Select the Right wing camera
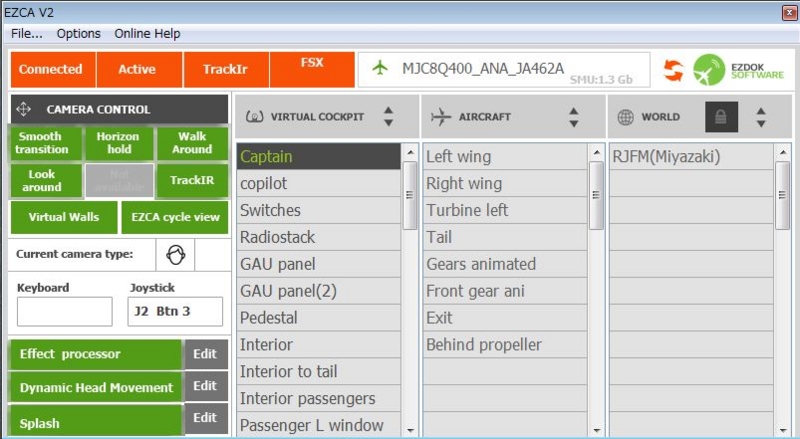Viewport: 800px width, 439px height. 505,183
